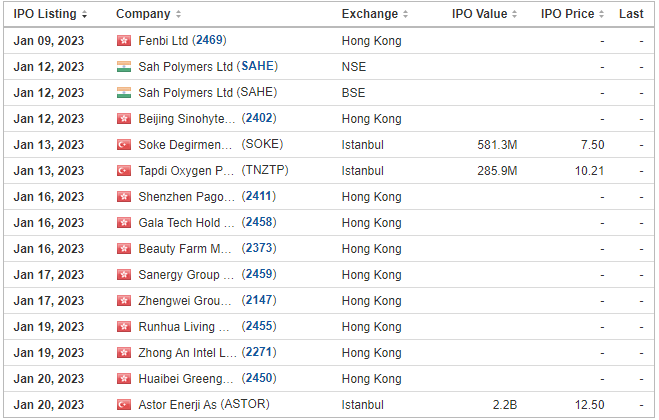The width and height of the screenshot is (659, 420).
Task: Select Istanbul exchange on Astor Enerji row
Action: (363, 405)
